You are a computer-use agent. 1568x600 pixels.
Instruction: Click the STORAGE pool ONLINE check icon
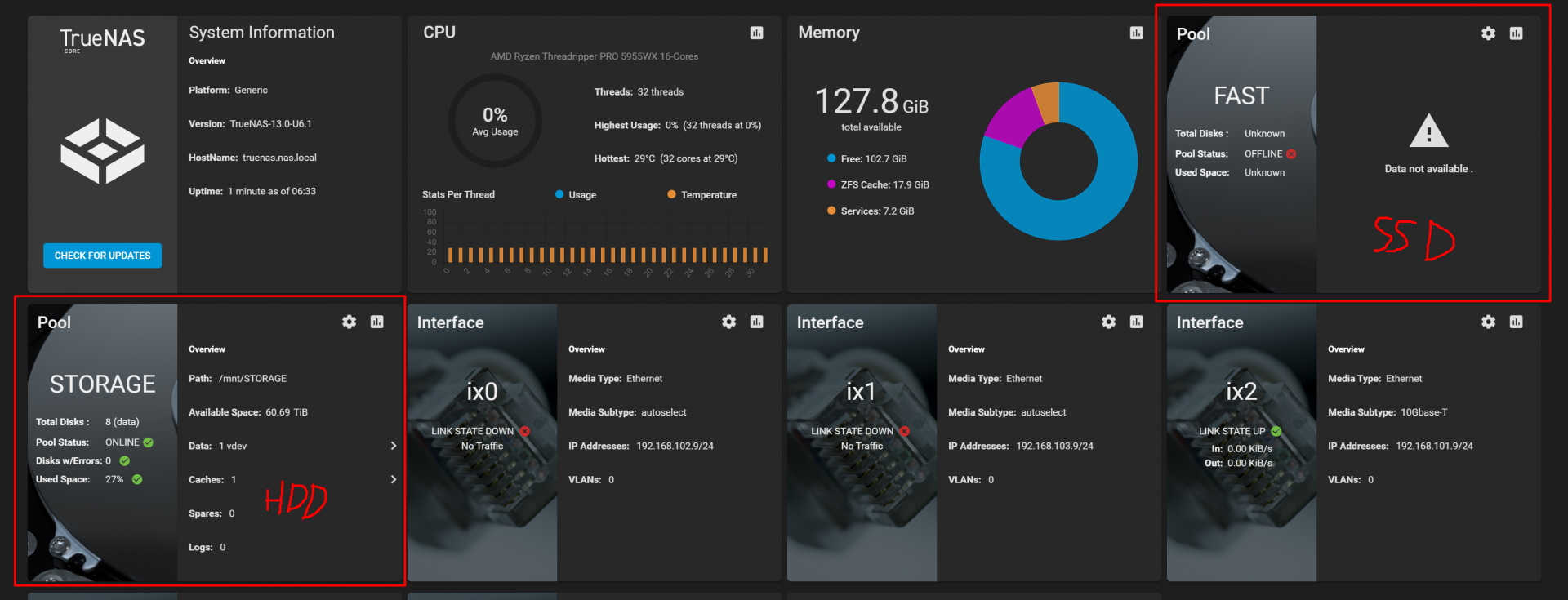(x=149, y=442)
